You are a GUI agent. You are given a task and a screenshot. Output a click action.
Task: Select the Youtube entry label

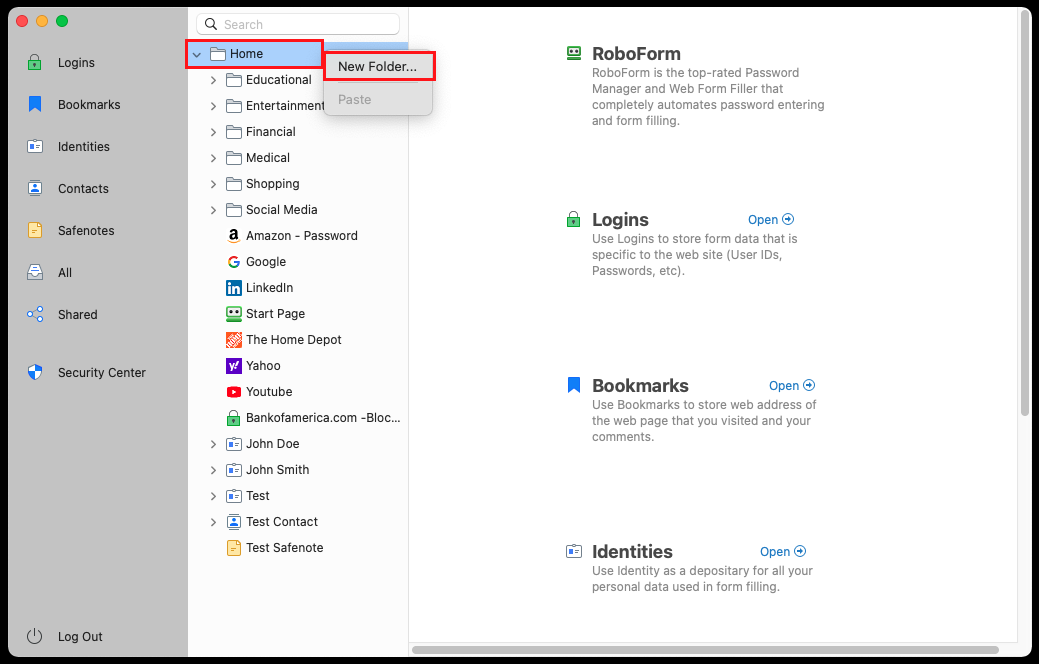[269, 392]
